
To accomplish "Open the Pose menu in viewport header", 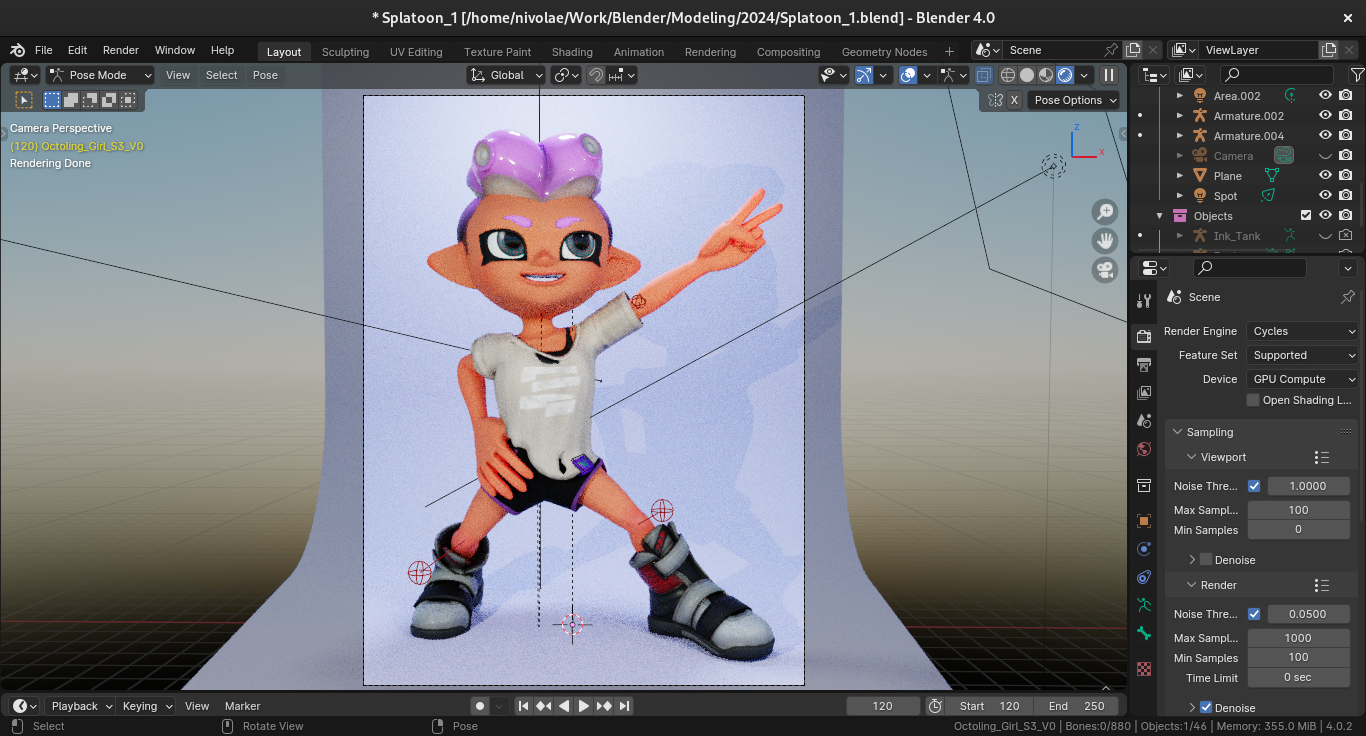I will 265,75.
